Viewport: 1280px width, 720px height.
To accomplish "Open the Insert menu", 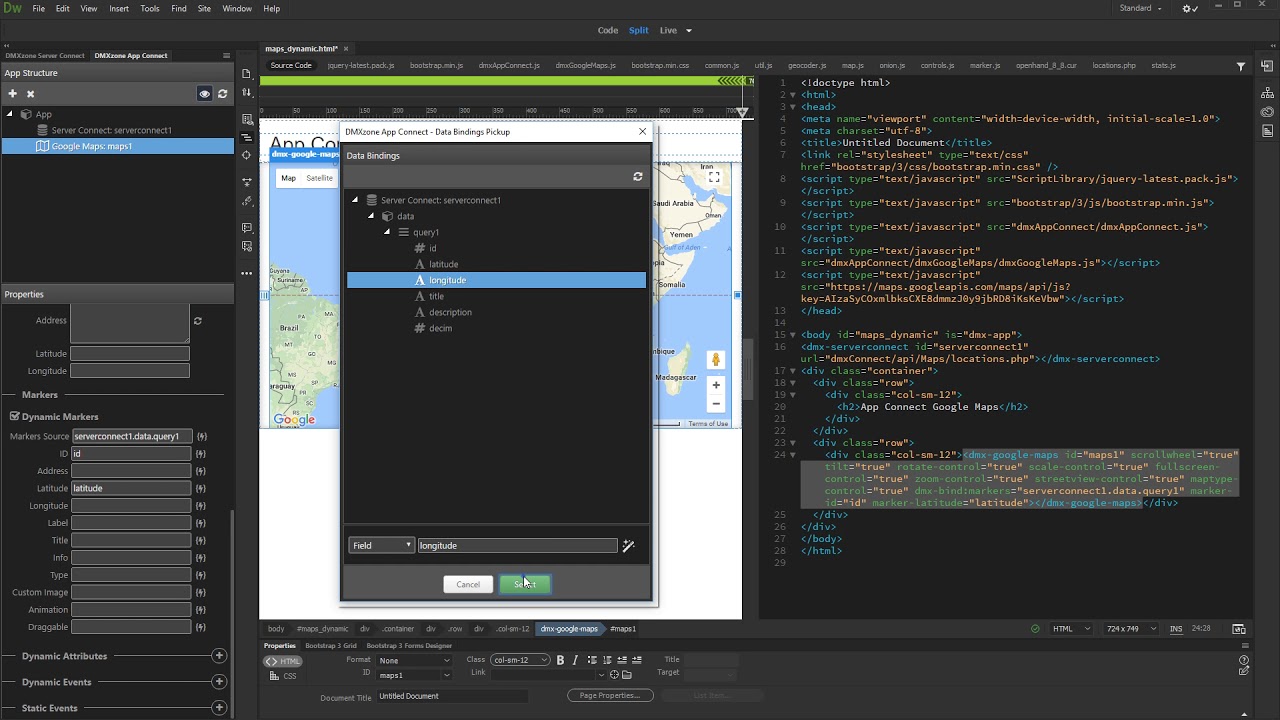I will 119,8.
